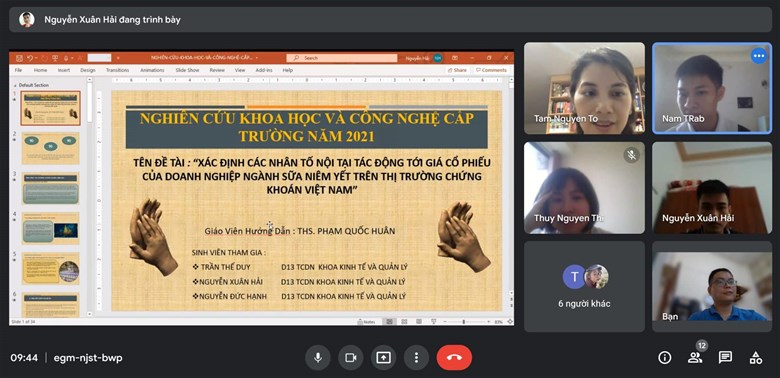Open the activities shapes icon
Viewport: 780px width, 378px height.
pyautogui.click(x=756, y=358)
